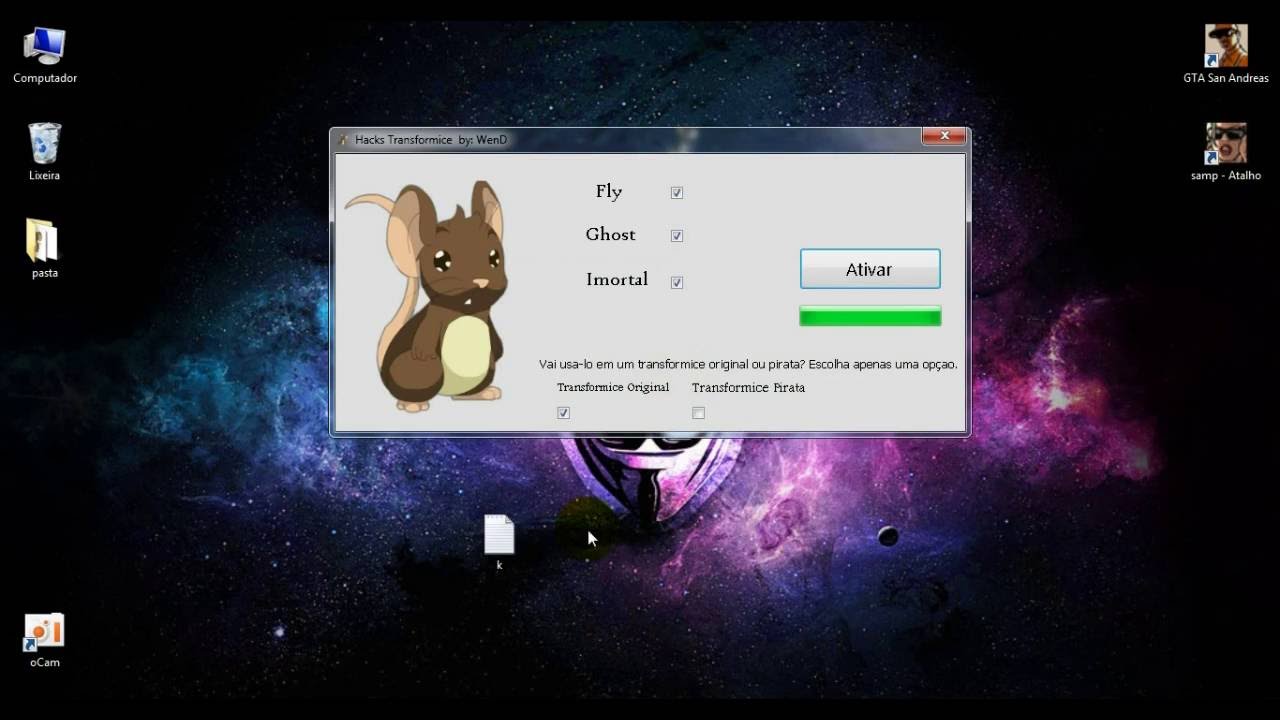
Task: Select the file named k on desktop
Action: click(x=499, y=542)
